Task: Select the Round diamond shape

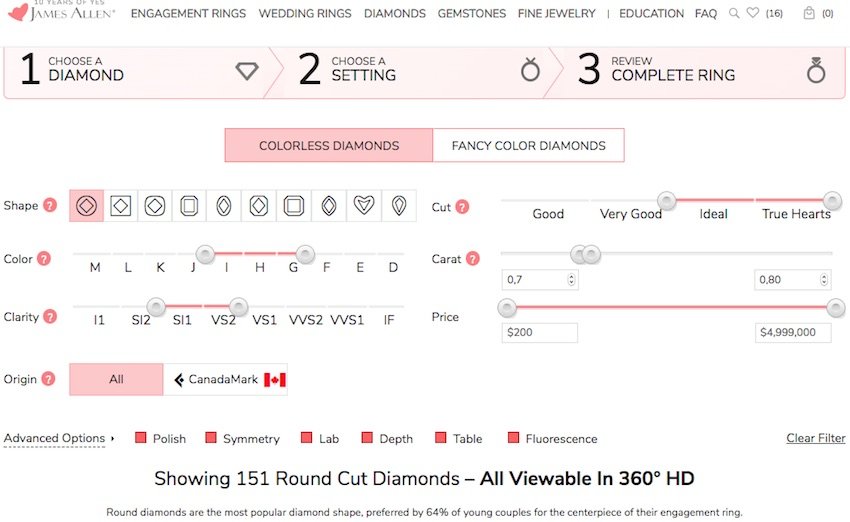Action: click(x=86, y=206)
